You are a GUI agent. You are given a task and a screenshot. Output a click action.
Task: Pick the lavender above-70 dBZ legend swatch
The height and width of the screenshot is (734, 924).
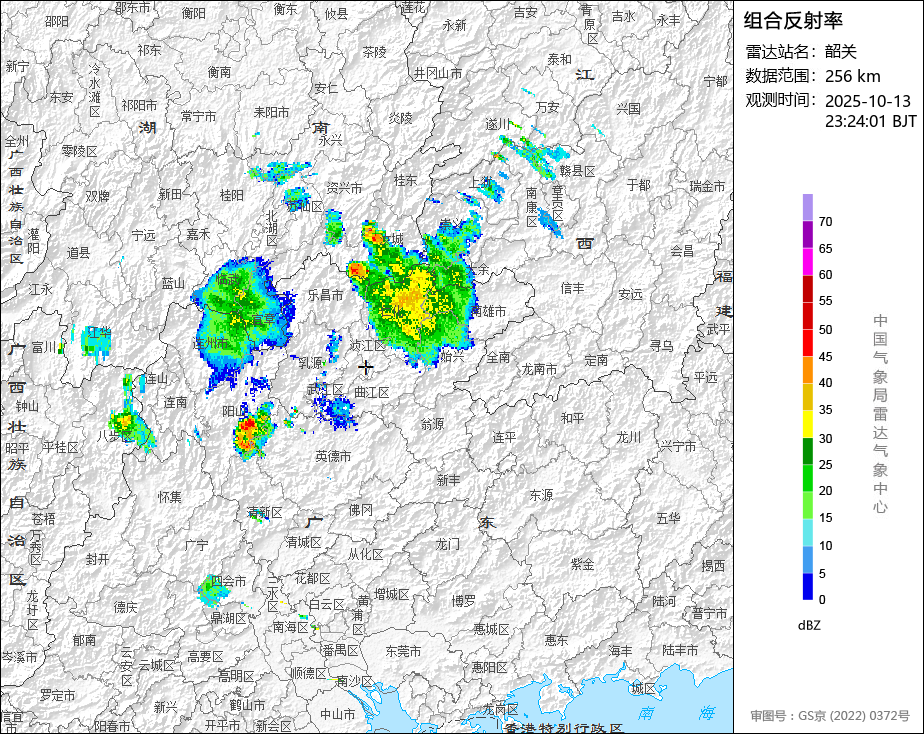(807, 207)
